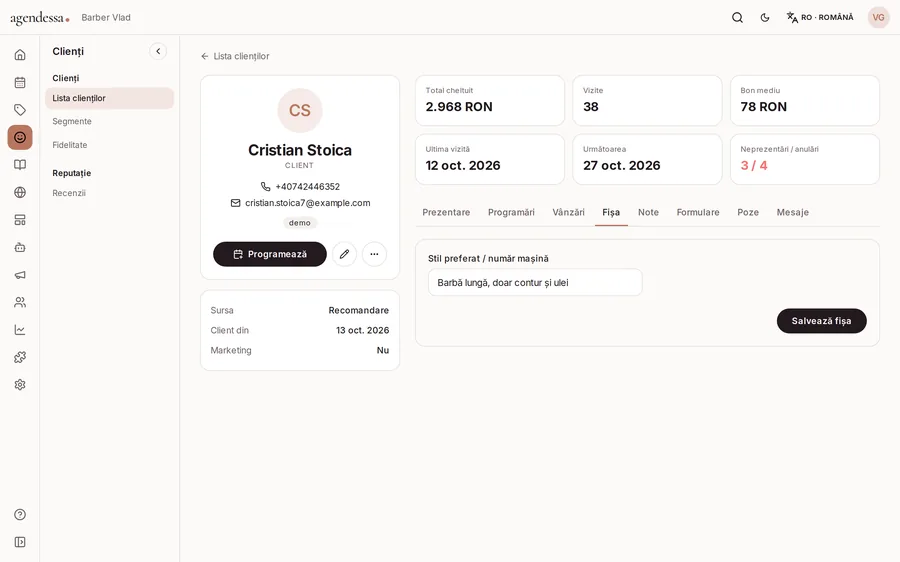
Task: Click the phone icon beside +40742446352
Action: pos(265,187)
